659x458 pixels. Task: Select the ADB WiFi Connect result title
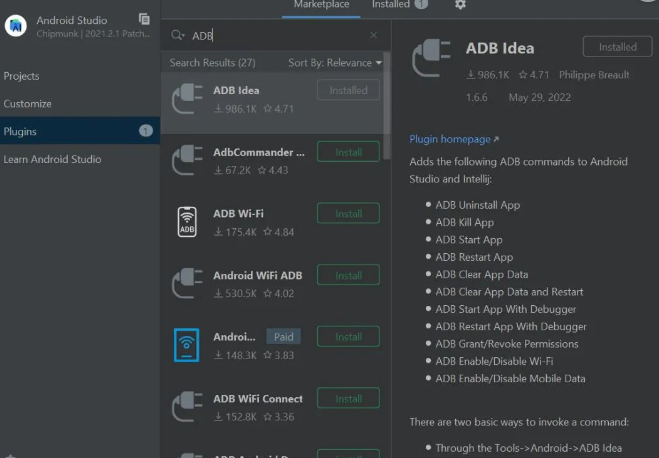click(x=258, y=399)
